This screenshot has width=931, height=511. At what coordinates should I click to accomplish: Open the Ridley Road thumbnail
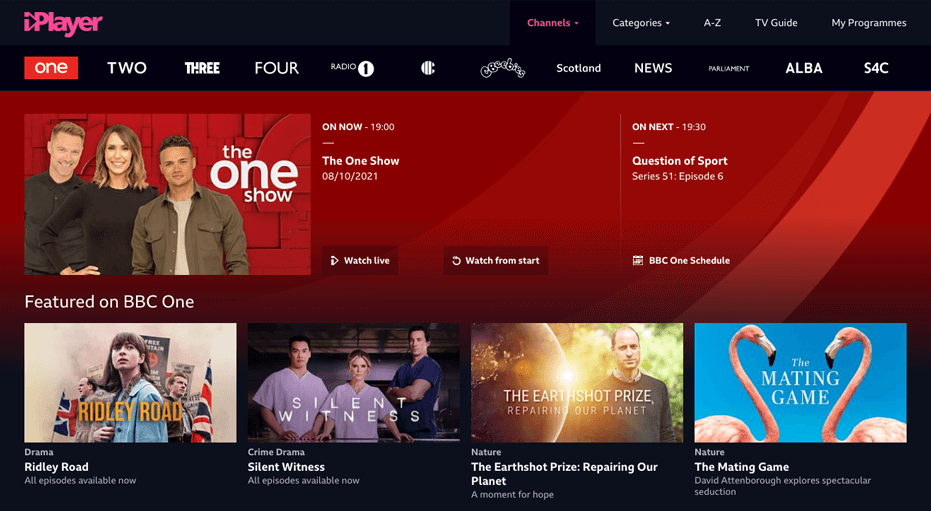point(130,382)
